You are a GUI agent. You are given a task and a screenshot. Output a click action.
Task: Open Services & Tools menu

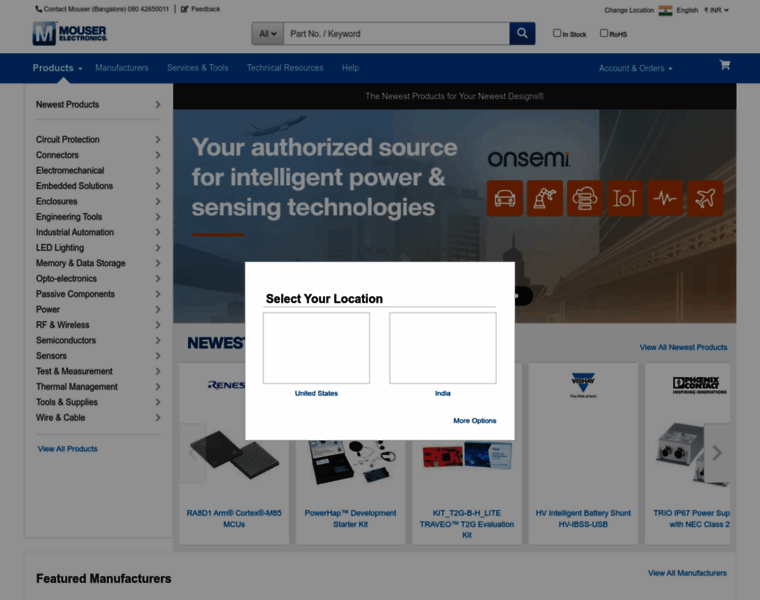click(197, 68)
